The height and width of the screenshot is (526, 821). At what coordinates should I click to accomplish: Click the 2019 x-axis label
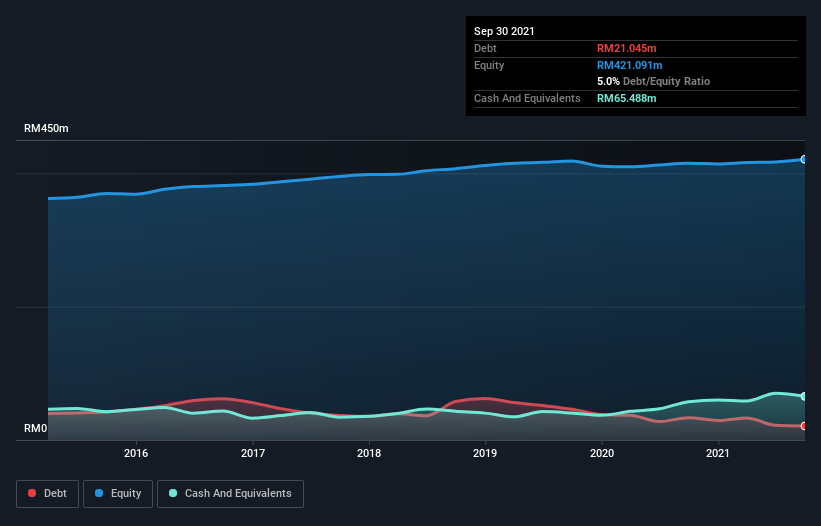485,453
